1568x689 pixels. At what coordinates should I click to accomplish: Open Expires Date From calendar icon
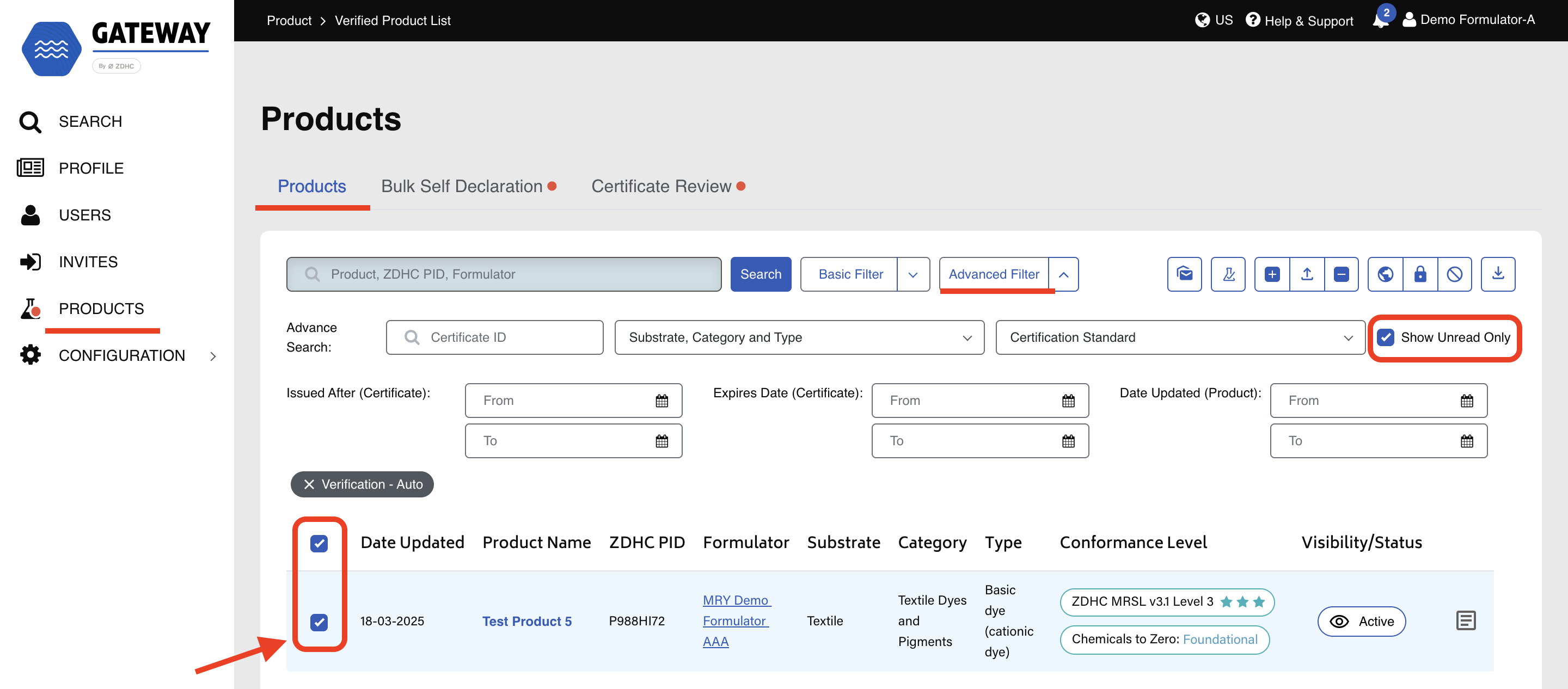(1068, 401)
